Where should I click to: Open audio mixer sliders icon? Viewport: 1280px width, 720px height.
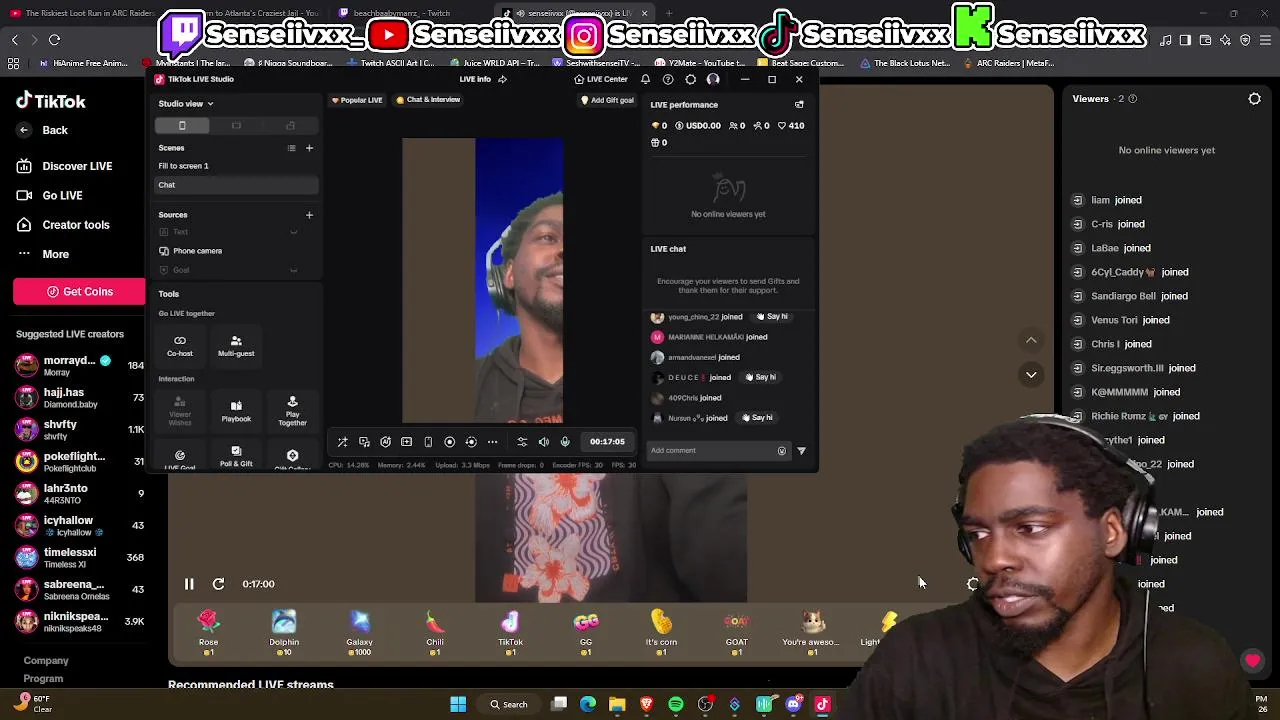tap(522, 442)
